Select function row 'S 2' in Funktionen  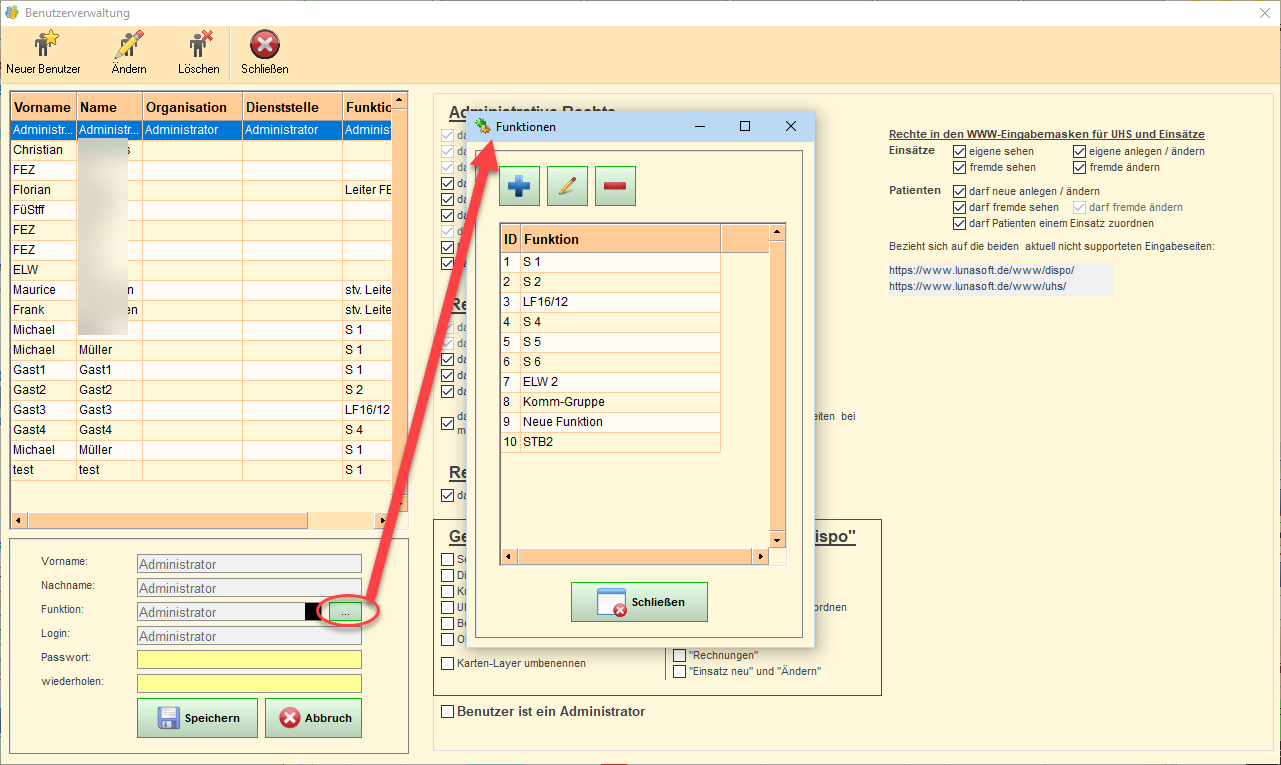(x=610, y=282)
